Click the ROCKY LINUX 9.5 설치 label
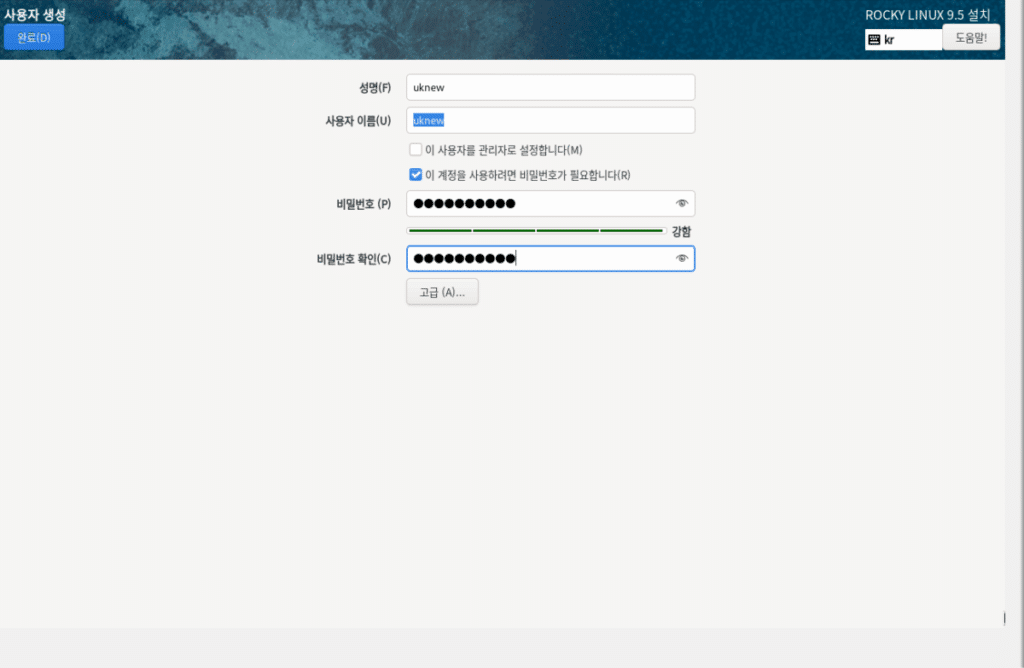This screenshot has height=668, width=1024. pos(927,14)
